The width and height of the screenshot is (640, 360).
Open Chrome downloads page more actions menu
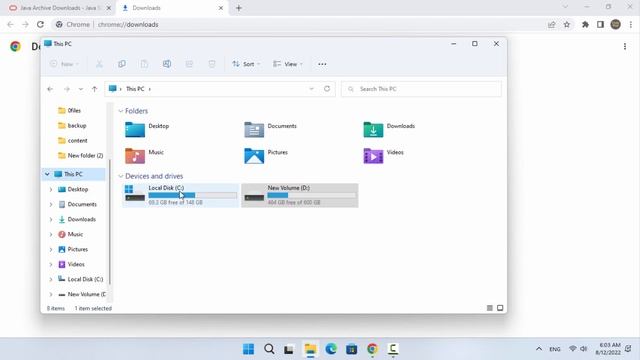tap(625, 47)
